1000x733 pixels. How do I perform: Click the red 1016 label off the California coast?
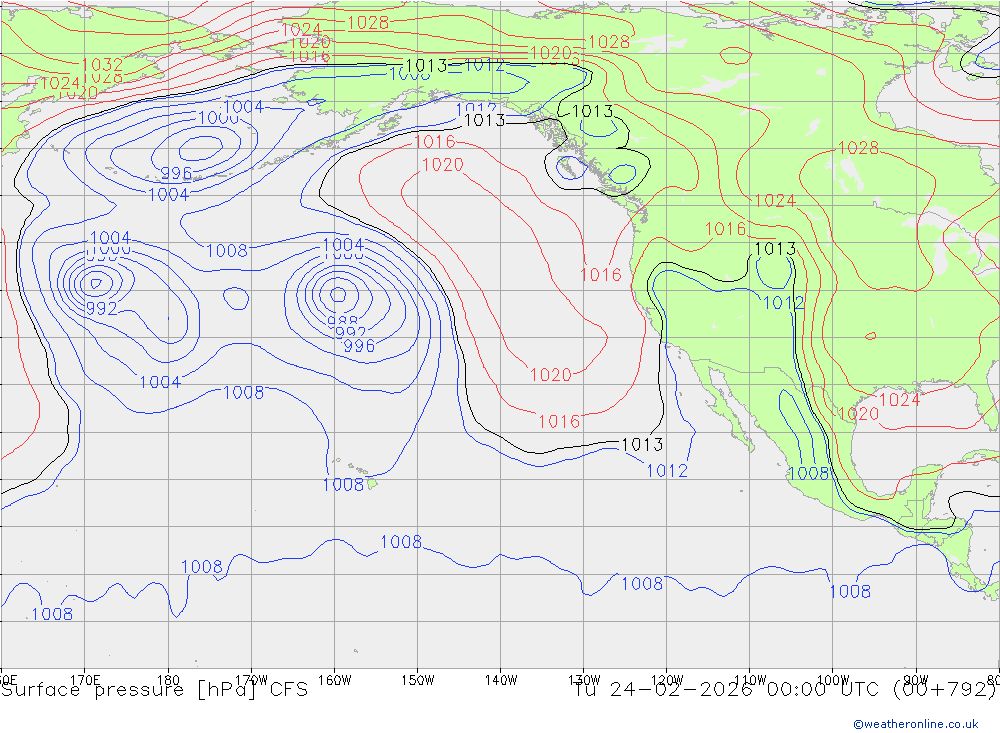coord(601,275)
